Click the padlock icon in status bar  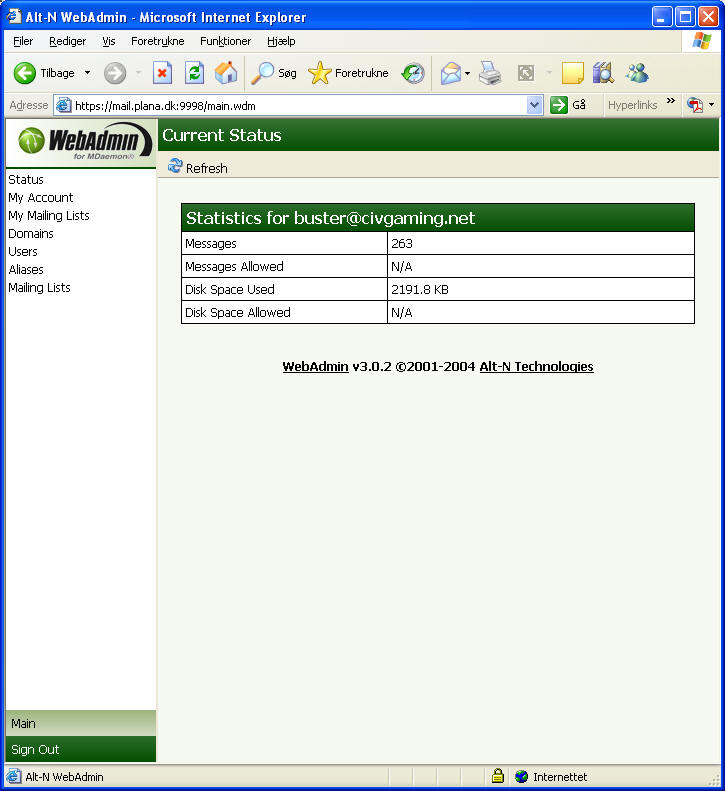point(497,776)
